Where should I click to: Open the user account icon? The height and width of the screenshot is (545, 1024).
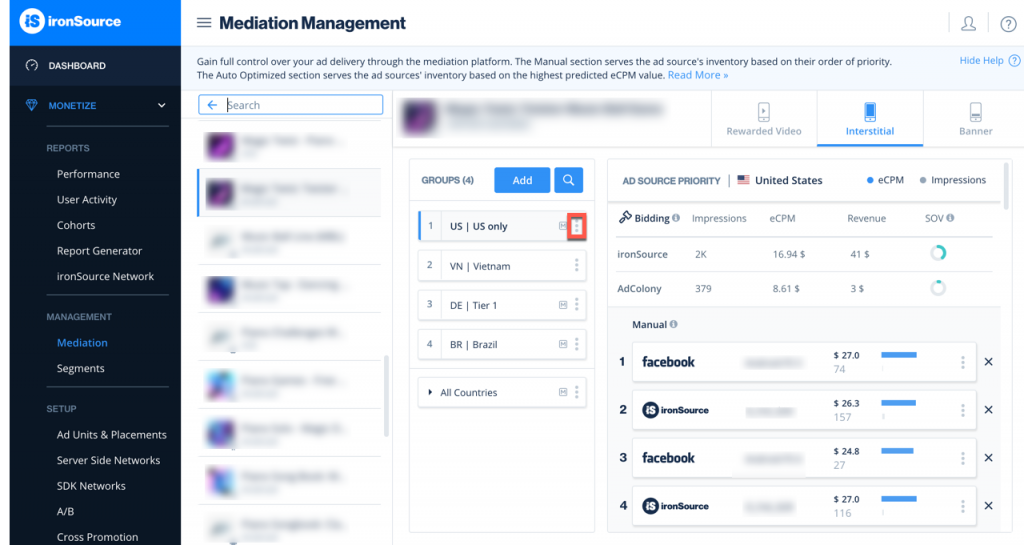tap(968, 24)
